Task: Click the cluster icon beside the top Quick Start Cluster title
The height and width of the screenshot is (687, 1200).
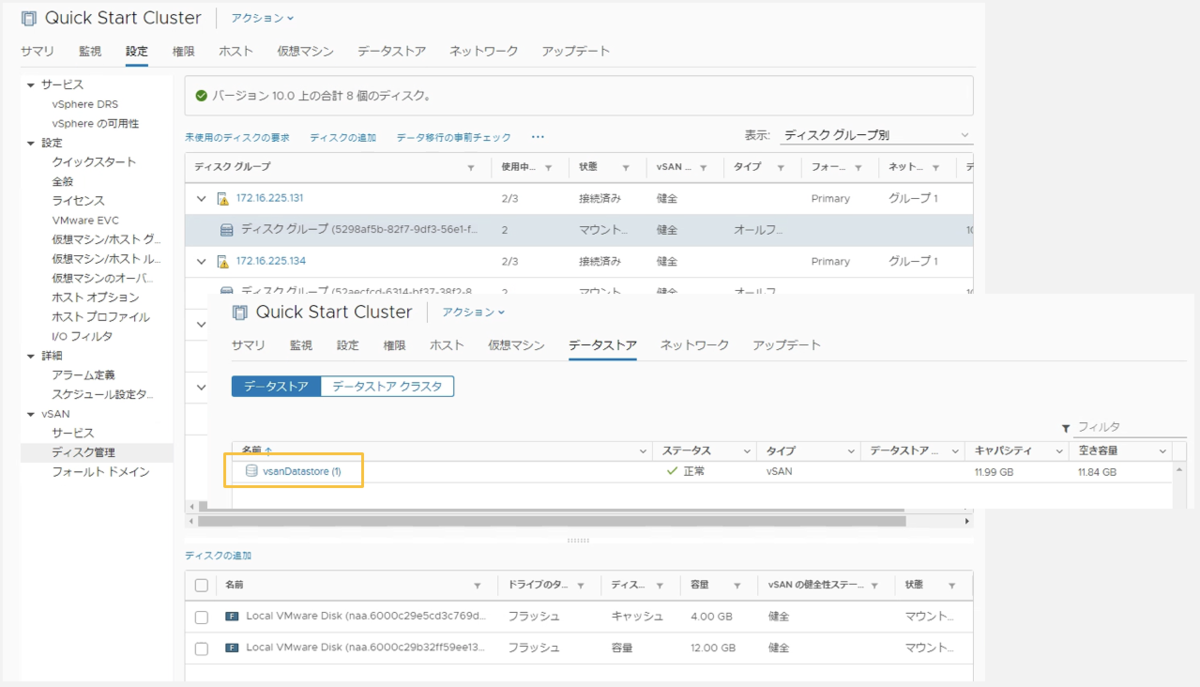Action: pos(29,18)
